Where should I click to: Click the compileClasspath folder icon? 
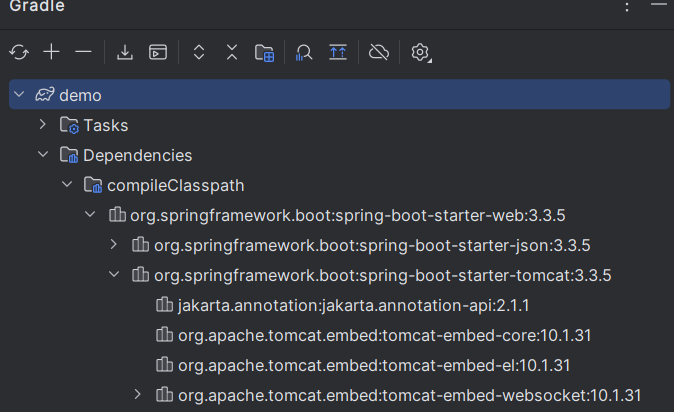pyautogui.click(x=93, y=185)
